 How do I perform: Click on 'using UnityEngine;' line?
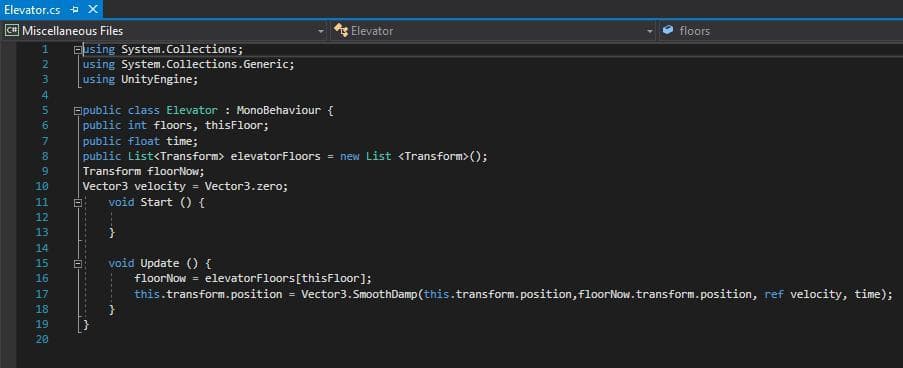[x=141, y=79]
